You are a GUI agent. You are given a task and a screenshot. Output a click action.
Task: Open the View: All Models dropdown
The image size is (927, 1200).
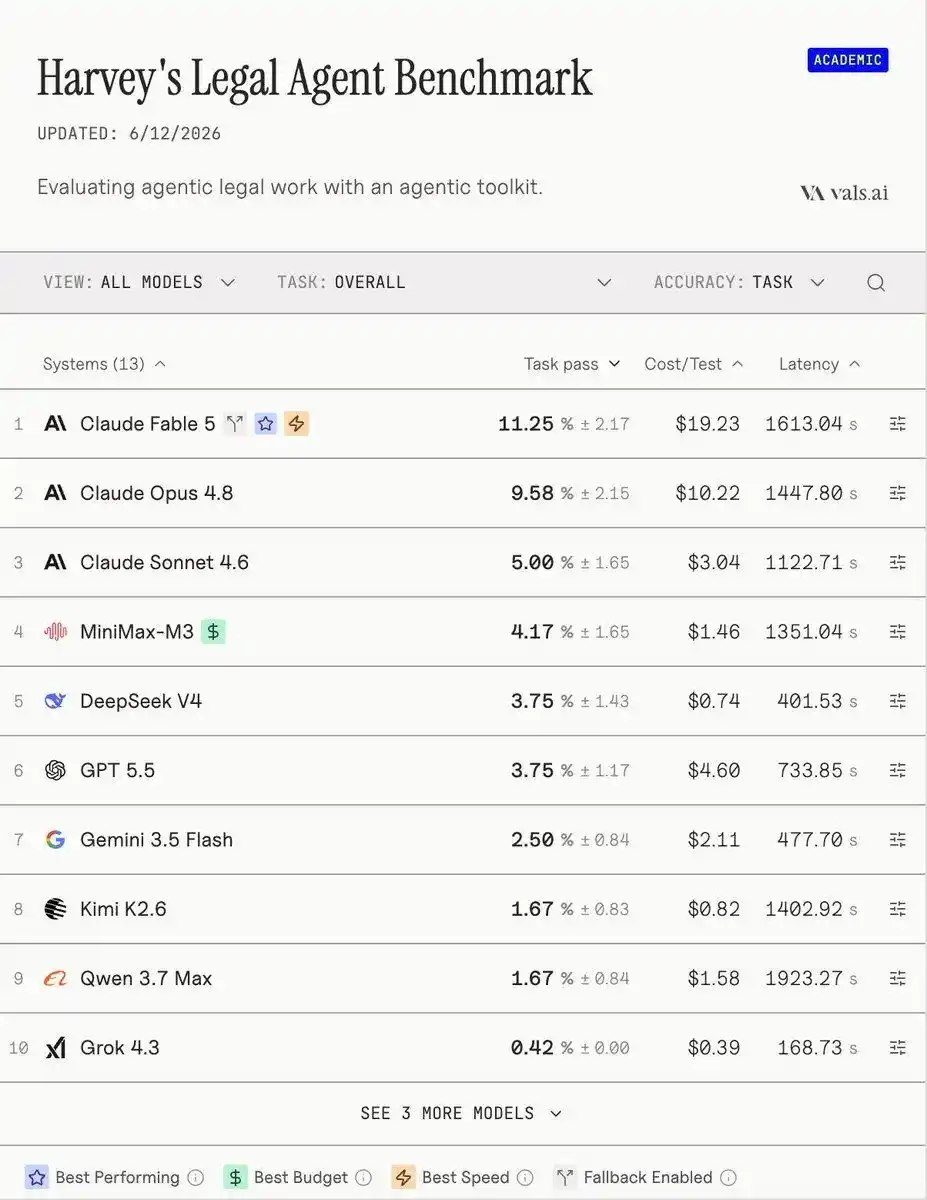[139, 282]
